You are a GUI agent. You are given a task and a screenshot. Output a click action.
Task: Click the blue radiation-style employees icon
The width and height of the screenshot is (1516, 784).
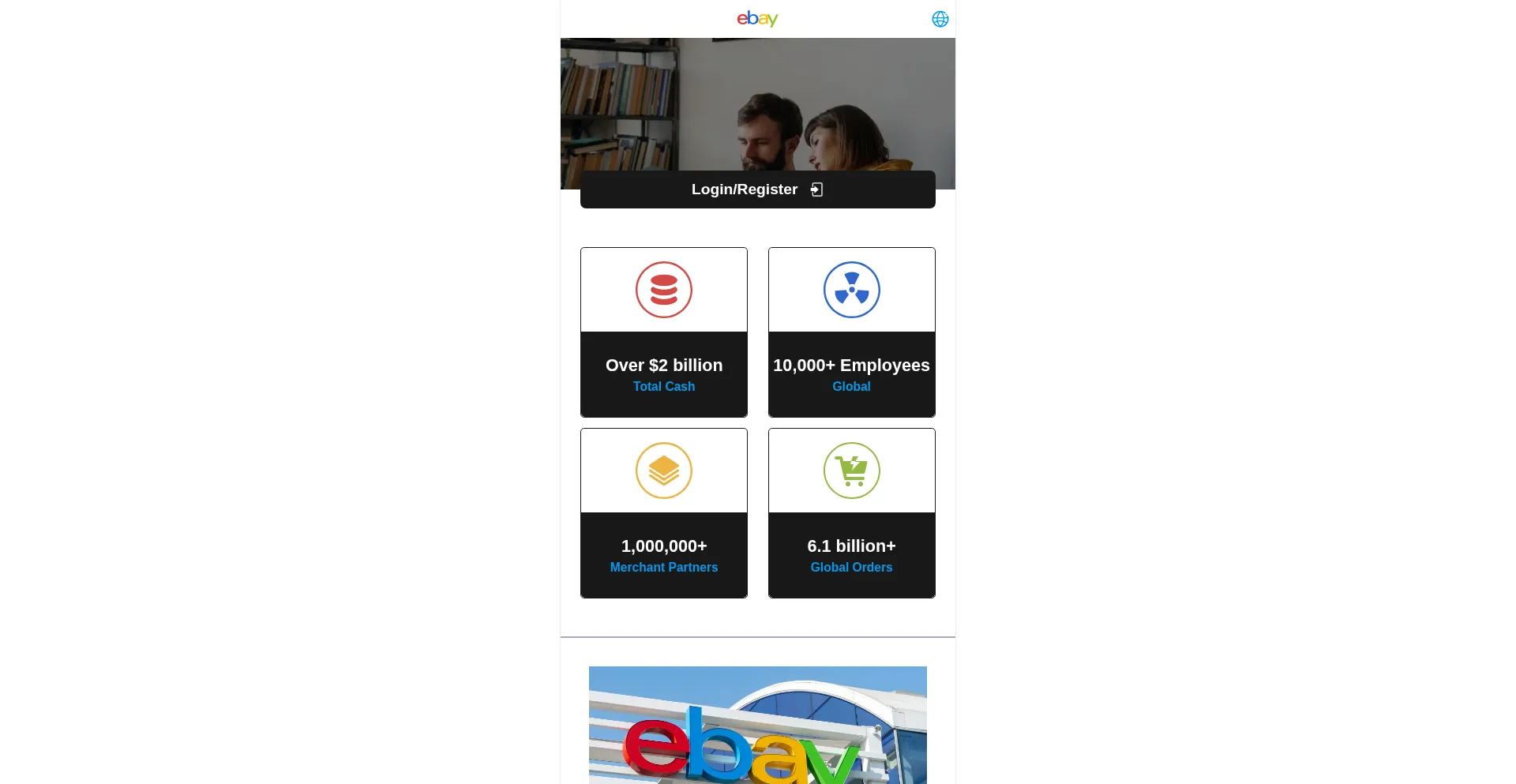click(852, 290)
